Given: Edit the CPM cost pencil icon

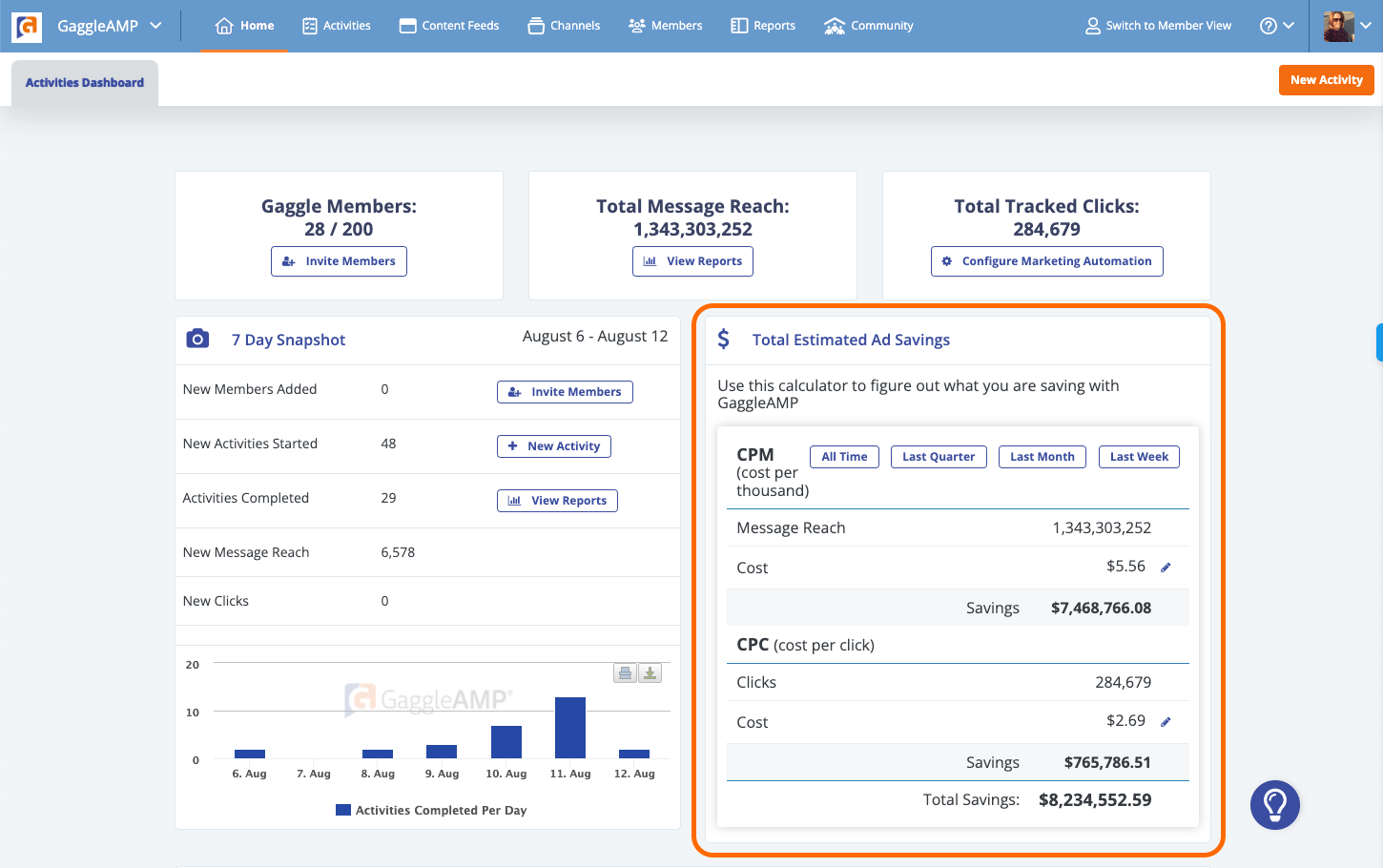Looking at the screenshot, I should pyautogui.click(x=1166, y=568).
